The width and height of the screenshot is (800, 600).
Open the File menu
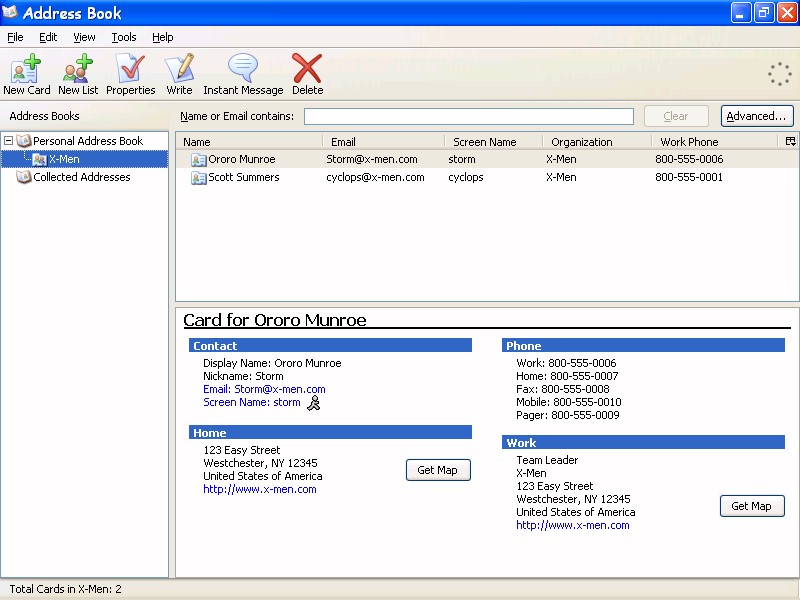point(15,37)
